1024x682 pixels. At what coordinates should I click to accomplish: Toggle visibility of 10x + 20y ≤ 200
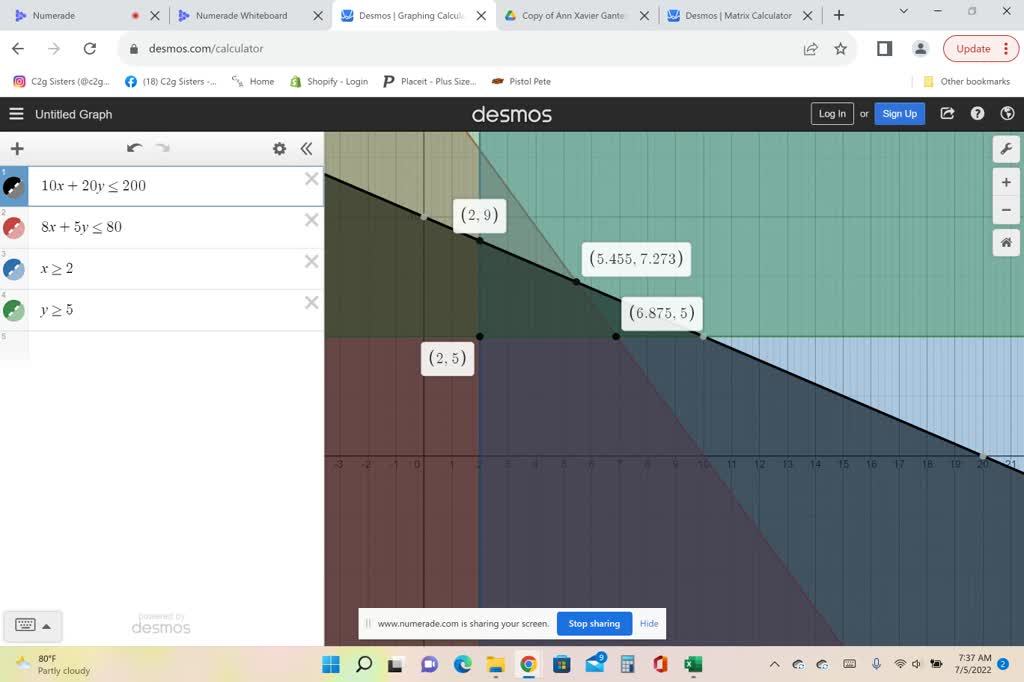pyautogui.click(x=14, y=187)
